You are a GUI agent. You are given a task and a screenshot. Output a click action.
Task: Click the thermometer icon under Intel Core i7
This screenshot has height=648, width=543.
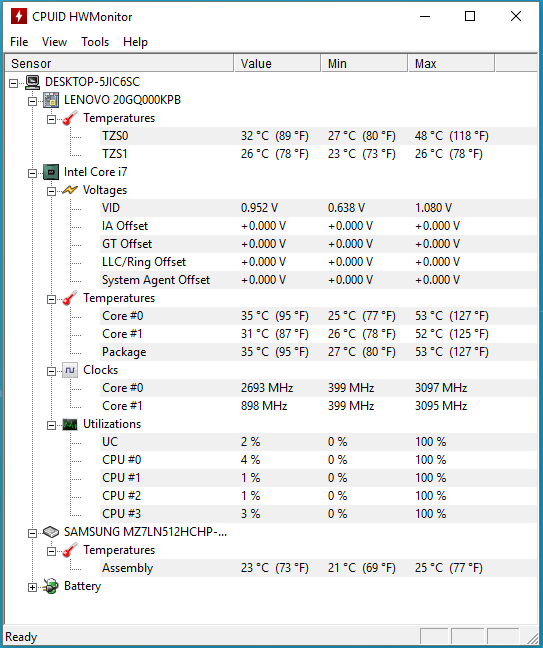click(x=70, y=298)
